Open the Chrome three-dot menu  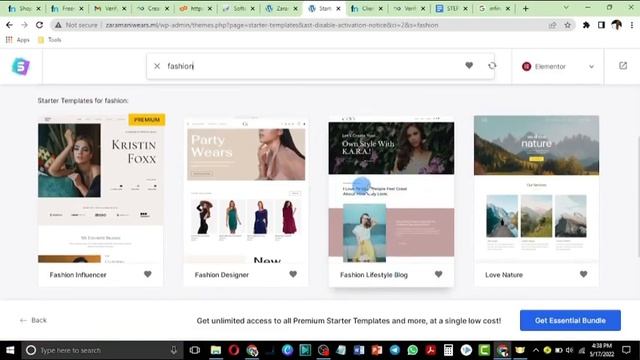pyautogui.click(x=631, y=25)
